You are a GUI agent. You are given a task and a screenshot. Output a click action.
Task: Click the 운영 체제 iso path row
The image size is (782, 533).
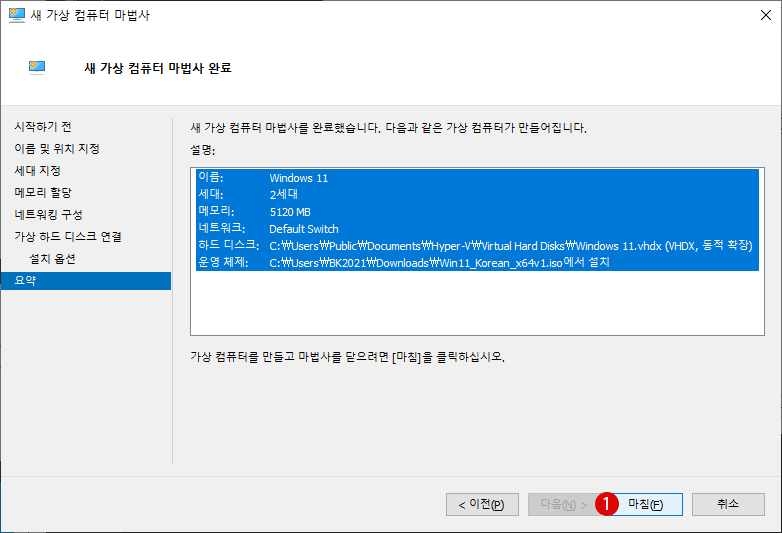pos(477,262)
